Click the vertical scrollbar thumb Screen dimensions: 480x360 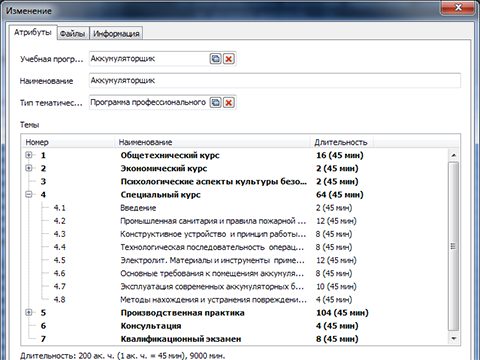(453, 246)
